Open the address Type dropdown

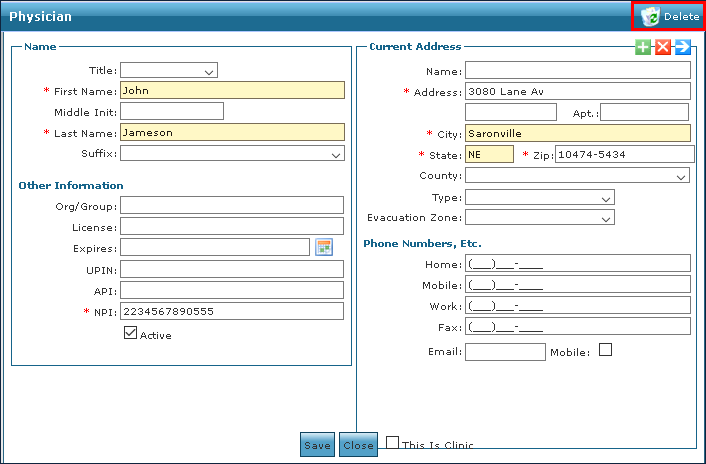(539, 198)
